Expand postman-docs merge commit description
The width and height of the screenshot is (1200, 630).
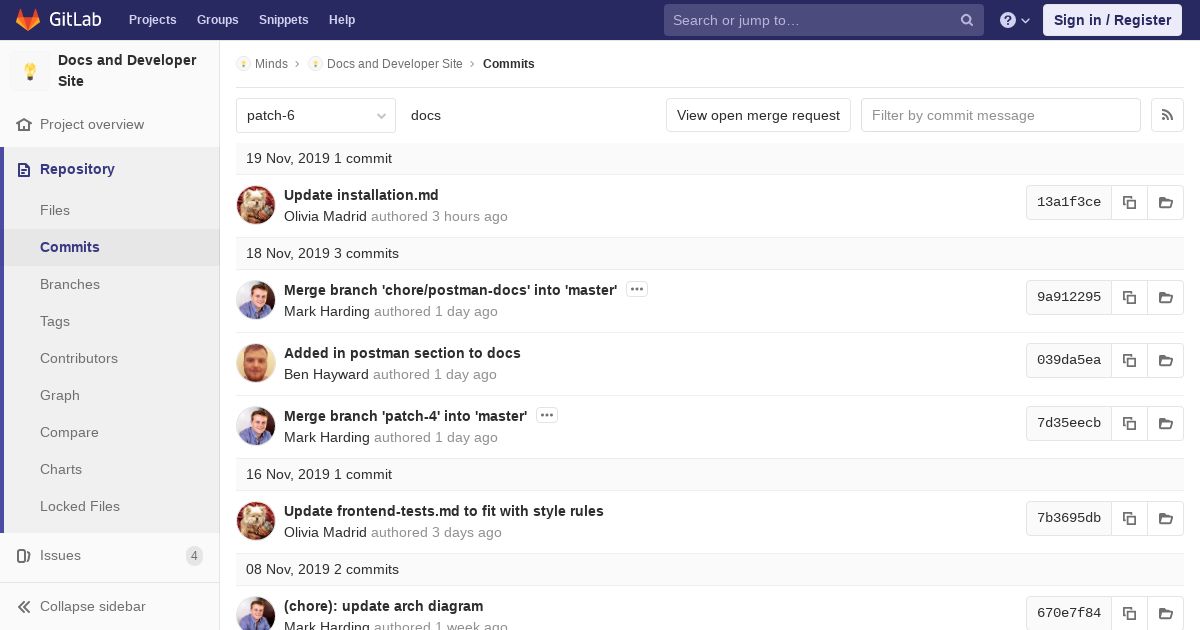click(x=637, y=289)
